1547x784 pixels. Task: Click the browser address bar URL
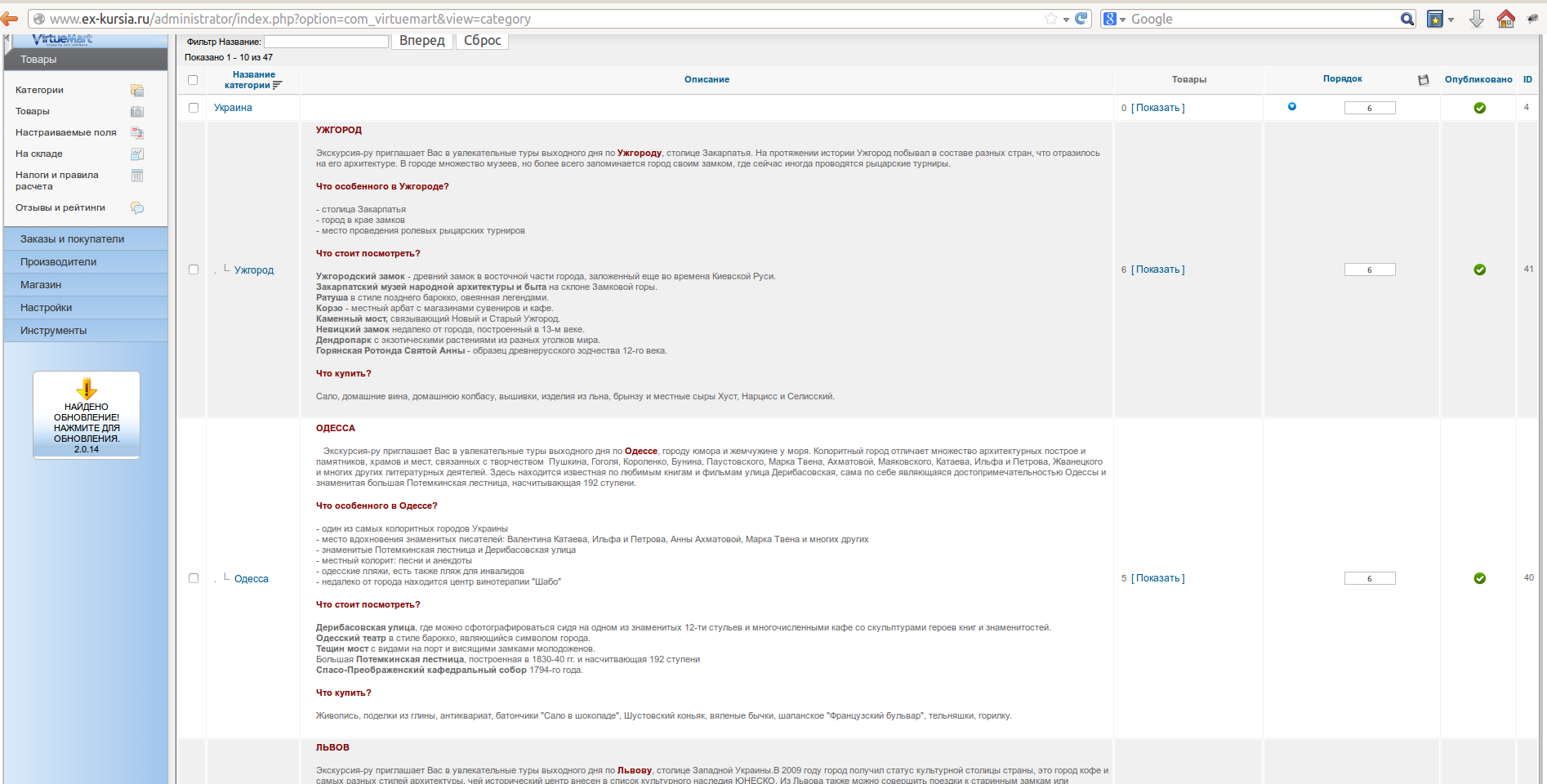point(290,19)
